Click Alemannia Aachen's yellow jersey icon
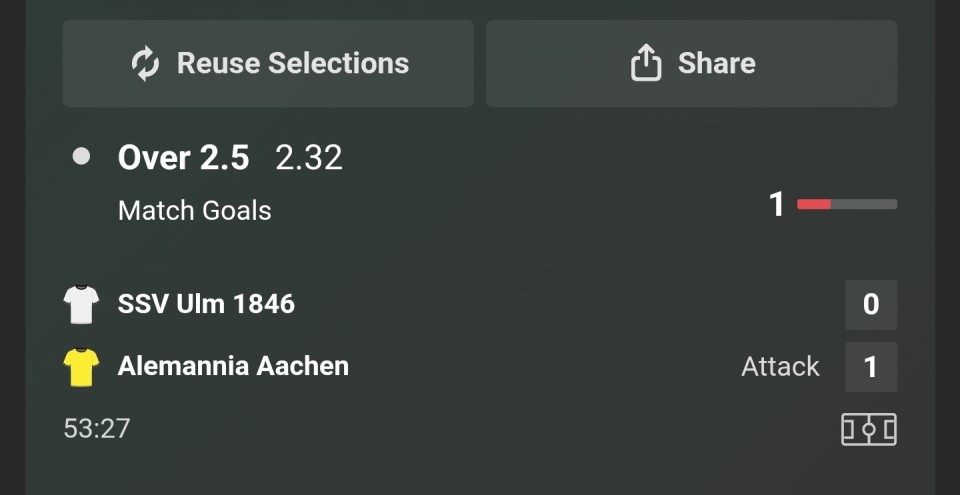960x495 pixels. pos(82,367)
